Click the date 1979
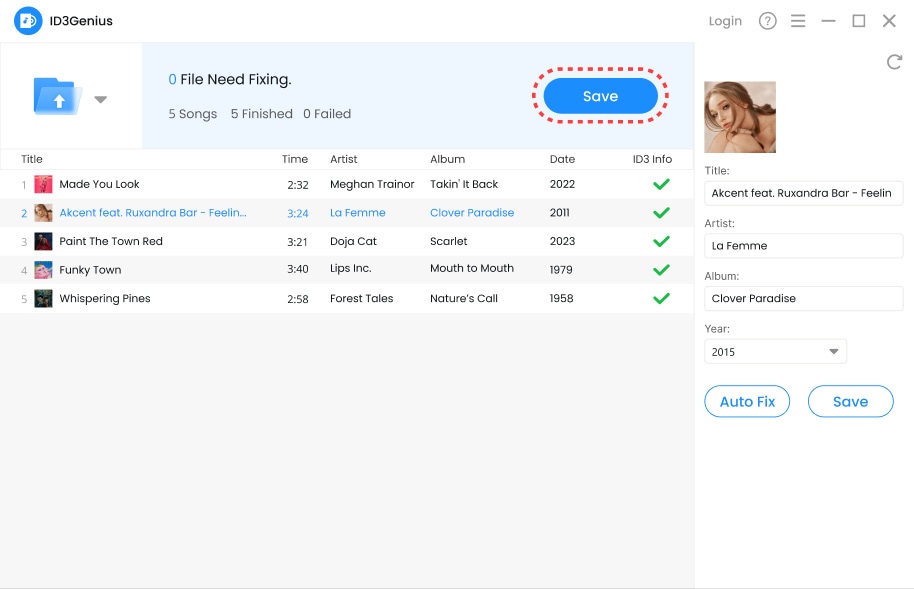Screen dimensions: 914x589 (x=561, y=270)
